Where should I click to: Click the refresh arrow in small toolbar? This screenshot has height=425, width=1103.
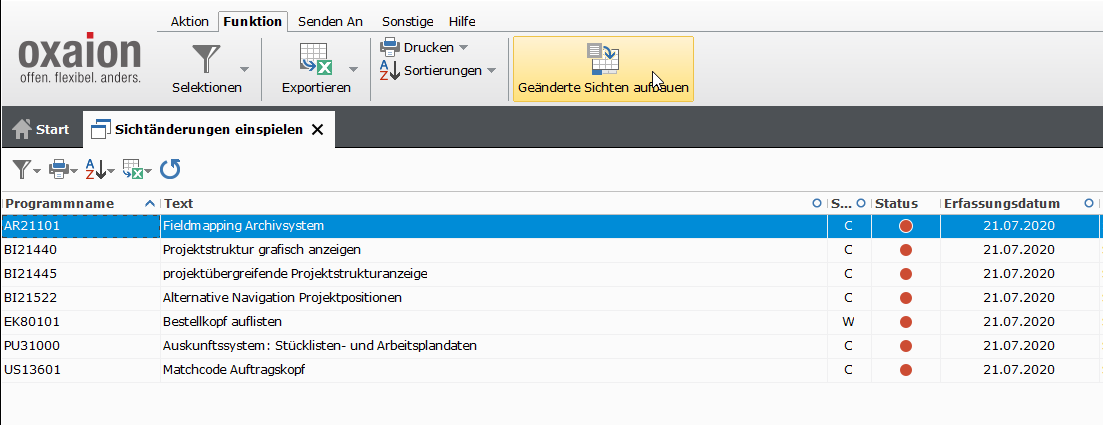pos(170,169)
